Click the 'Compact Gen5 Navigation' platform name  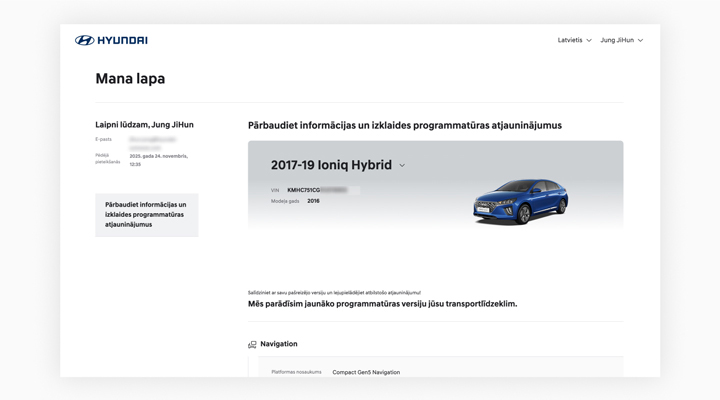366,372
